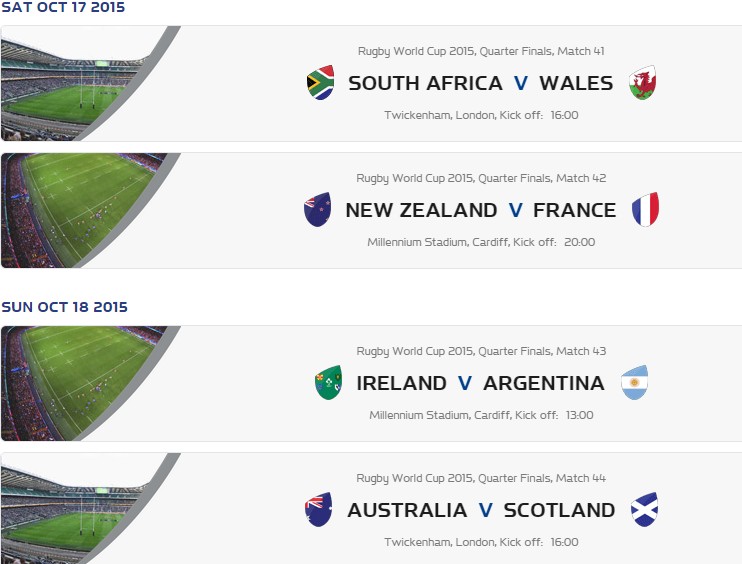Click the Sat Oct 17 2015 date heading
The width and height of the screenshot is (742, 564).
point(64,7)
